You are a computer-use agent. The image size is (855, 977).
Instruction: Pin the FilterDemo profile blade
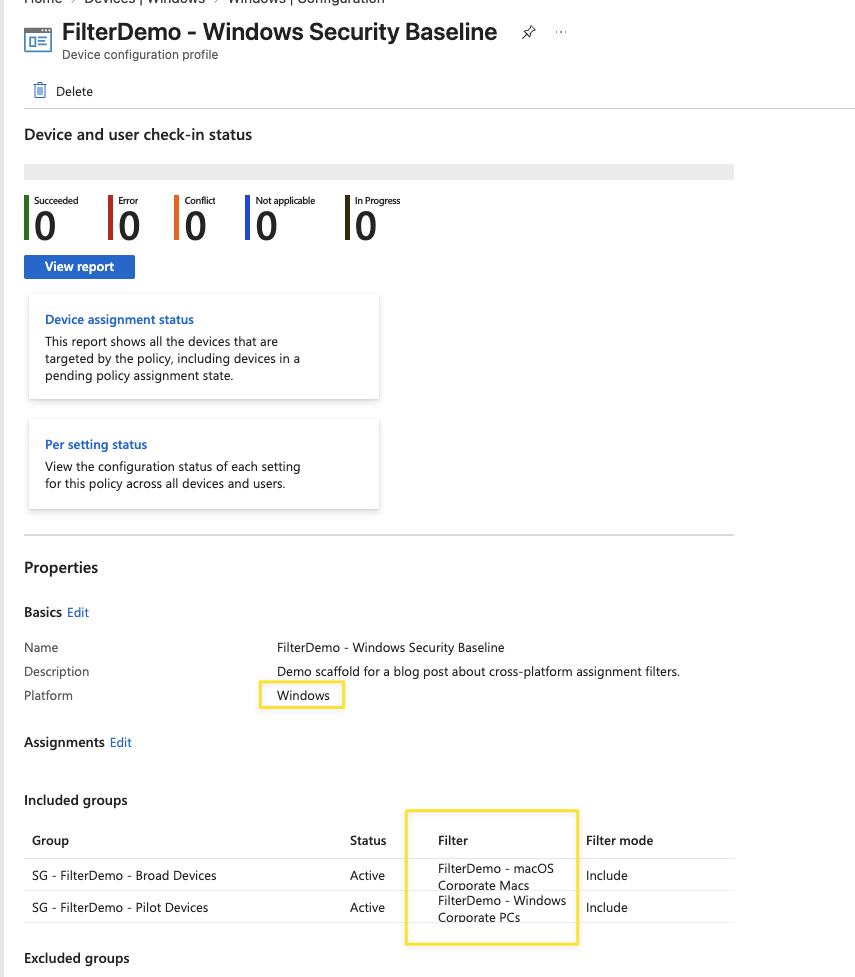528,32
